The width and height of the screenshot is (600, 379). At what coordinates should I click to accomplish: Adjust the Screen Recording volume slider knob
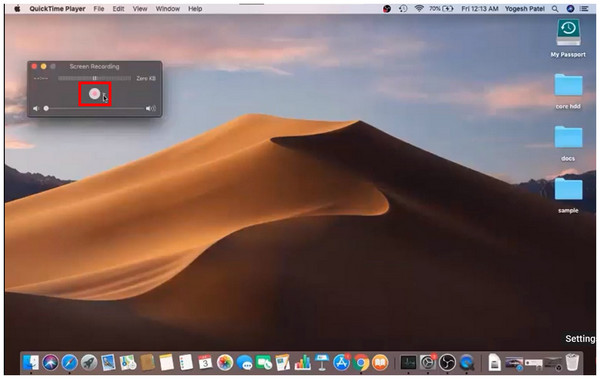click(x=46, y=109)
